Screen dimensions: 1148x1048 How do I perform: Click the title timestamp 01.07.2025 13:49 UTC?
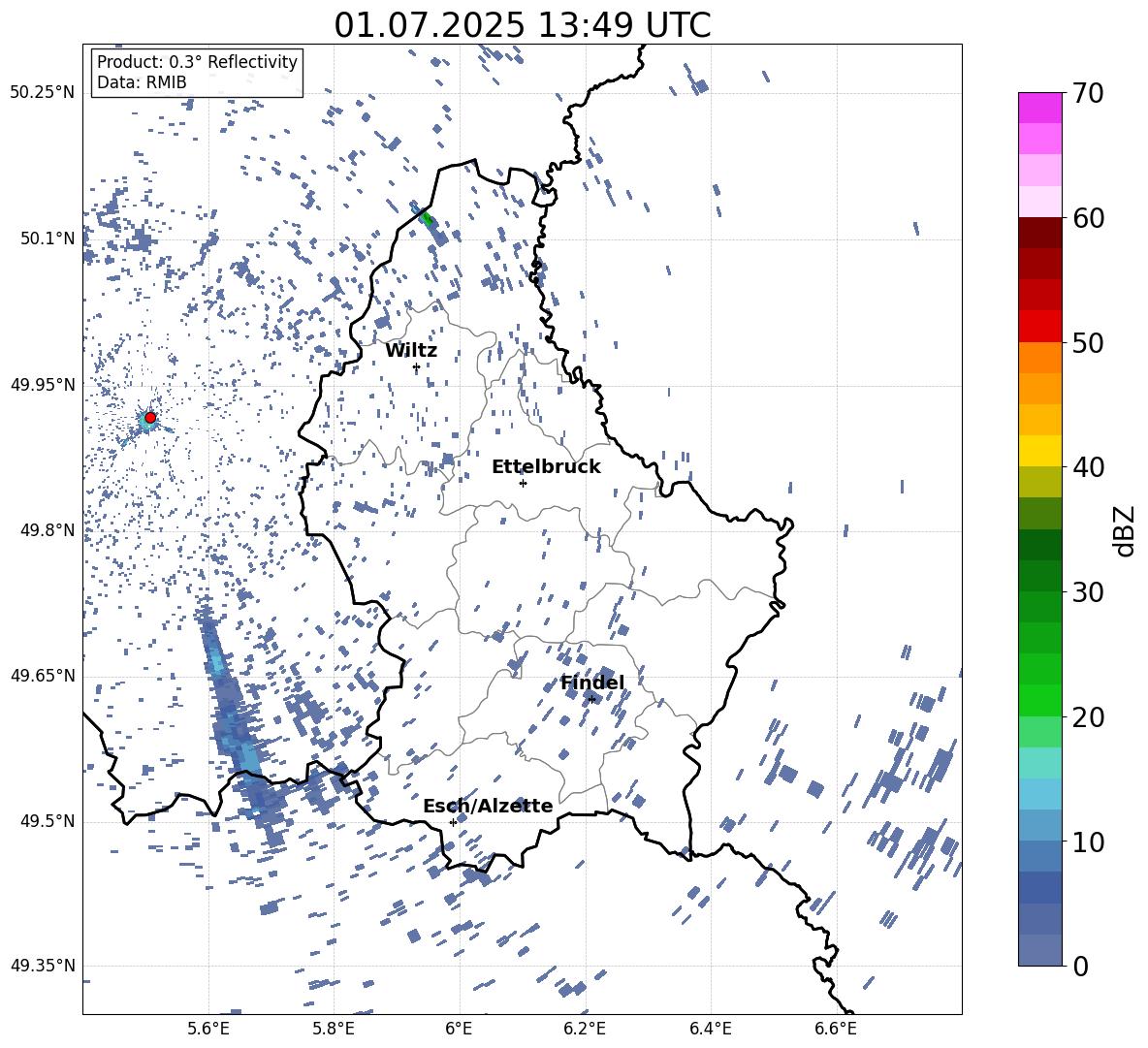pos(523,25)
